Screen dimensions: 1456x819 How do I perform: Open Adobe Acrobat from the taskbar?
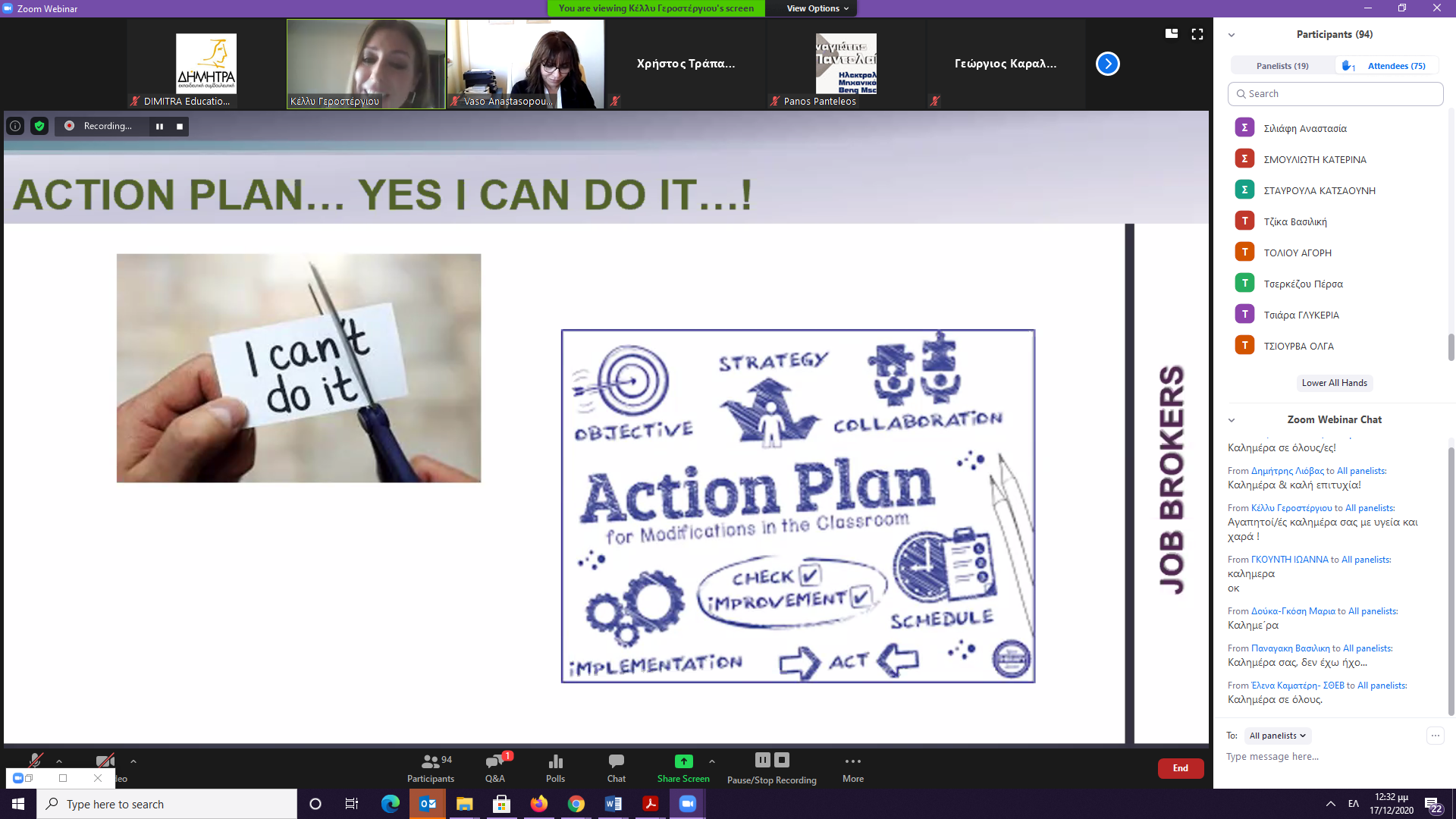point(651,804)
